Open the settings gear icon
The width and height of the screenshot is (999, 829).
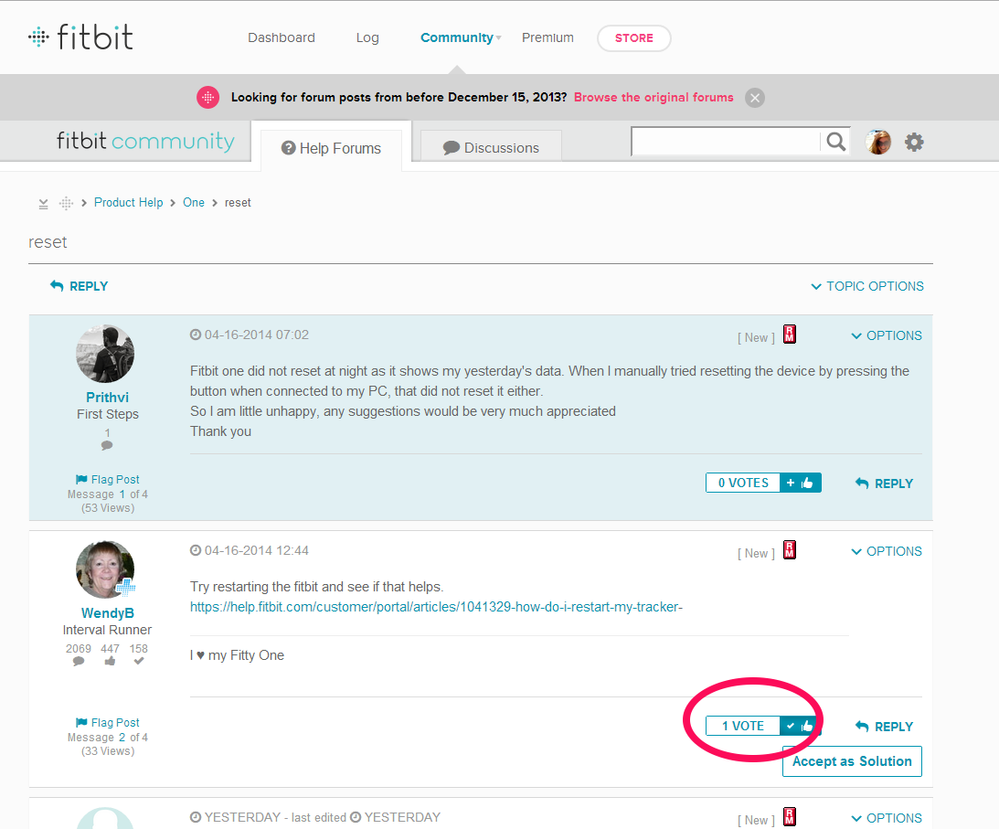tap(914, 142)
